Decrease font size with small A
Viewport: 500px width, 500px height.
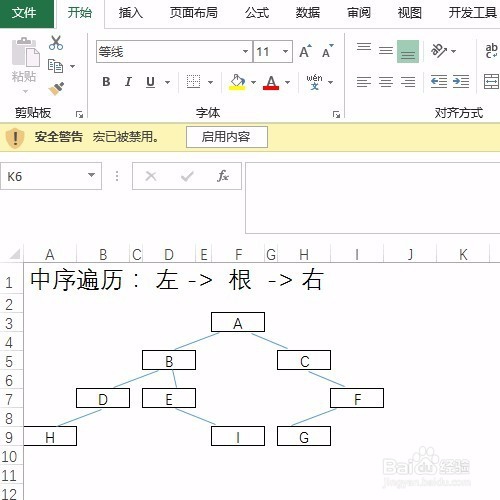coord(328,51)
